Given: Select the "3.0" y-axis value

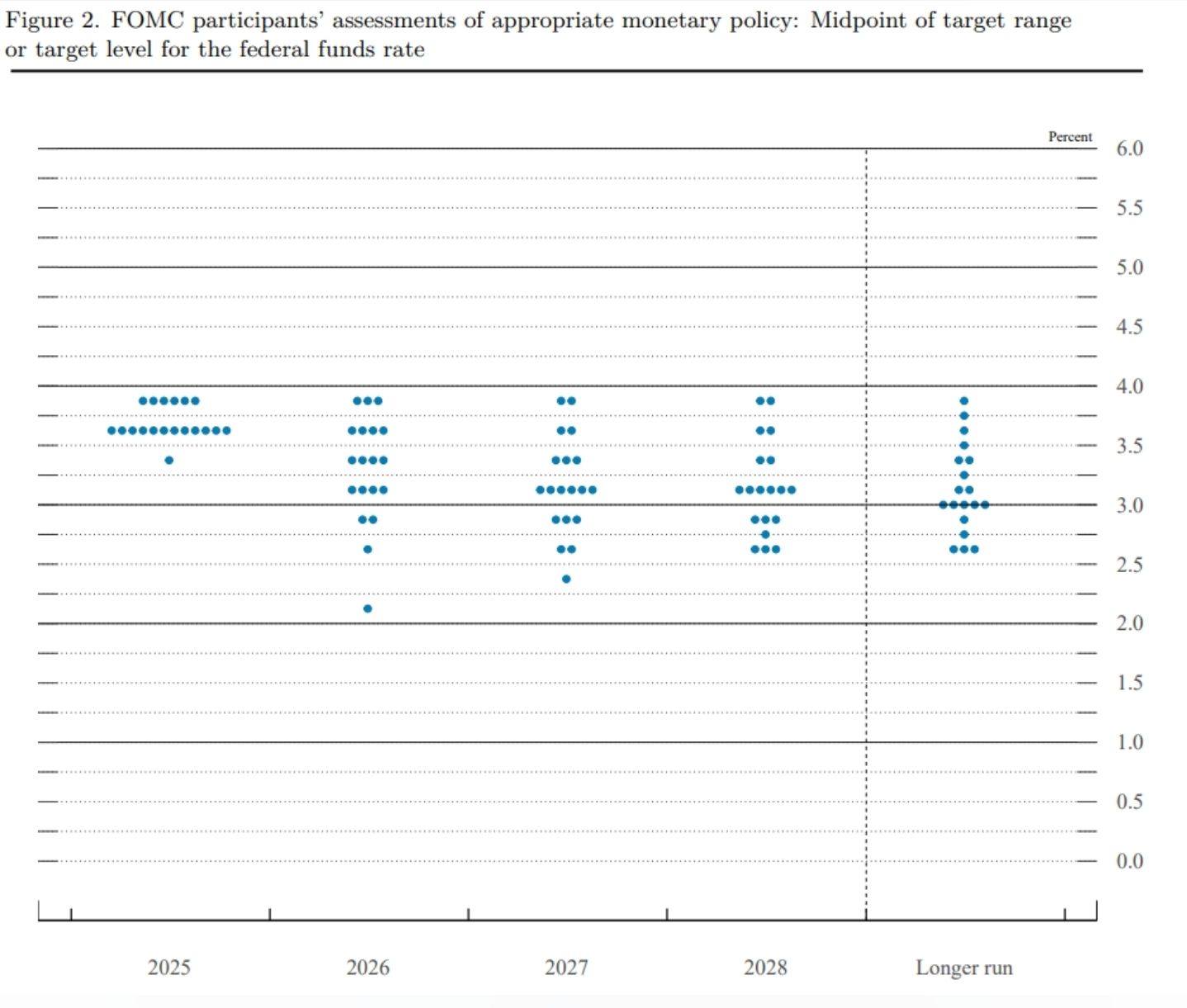Looking at the screenshot, I should (x=1130, y=505).
